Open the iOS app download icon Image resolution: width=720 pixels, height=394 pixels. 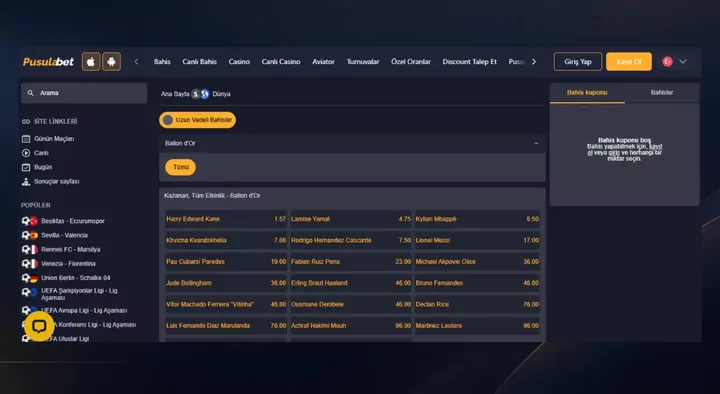91,62
